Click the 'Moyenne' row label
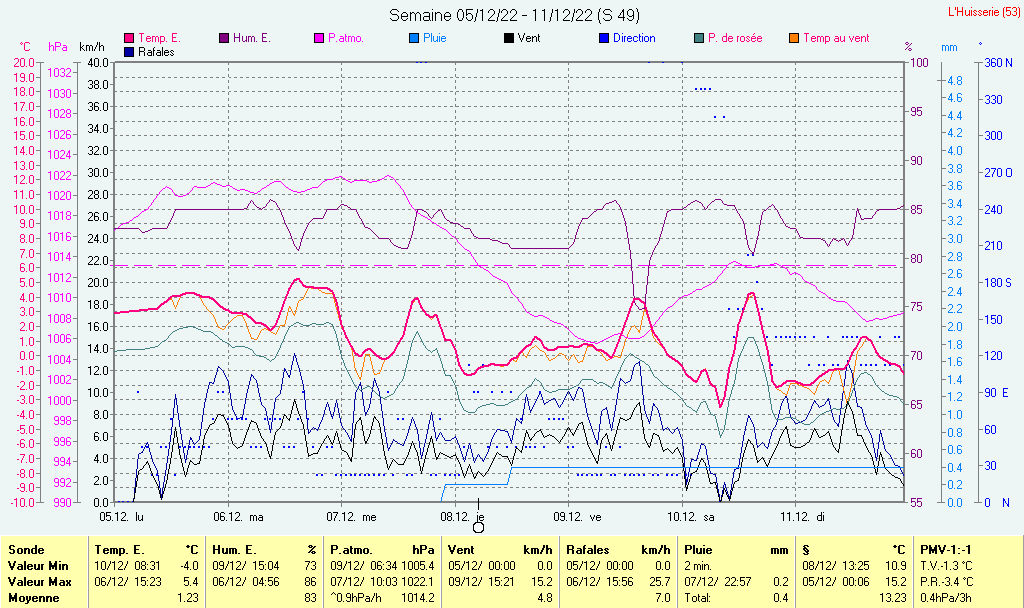This screenshot has width=1024, height=608. click(33, 598)
